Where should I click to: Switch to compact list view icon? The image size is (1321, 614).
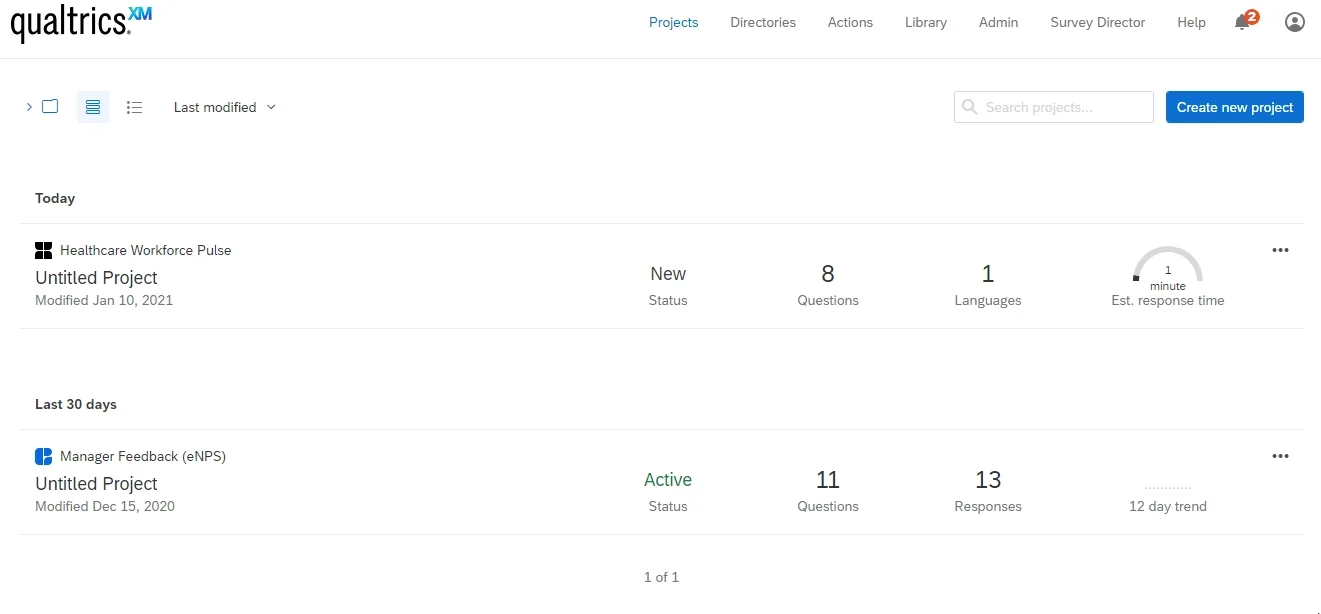click(135, 107)
